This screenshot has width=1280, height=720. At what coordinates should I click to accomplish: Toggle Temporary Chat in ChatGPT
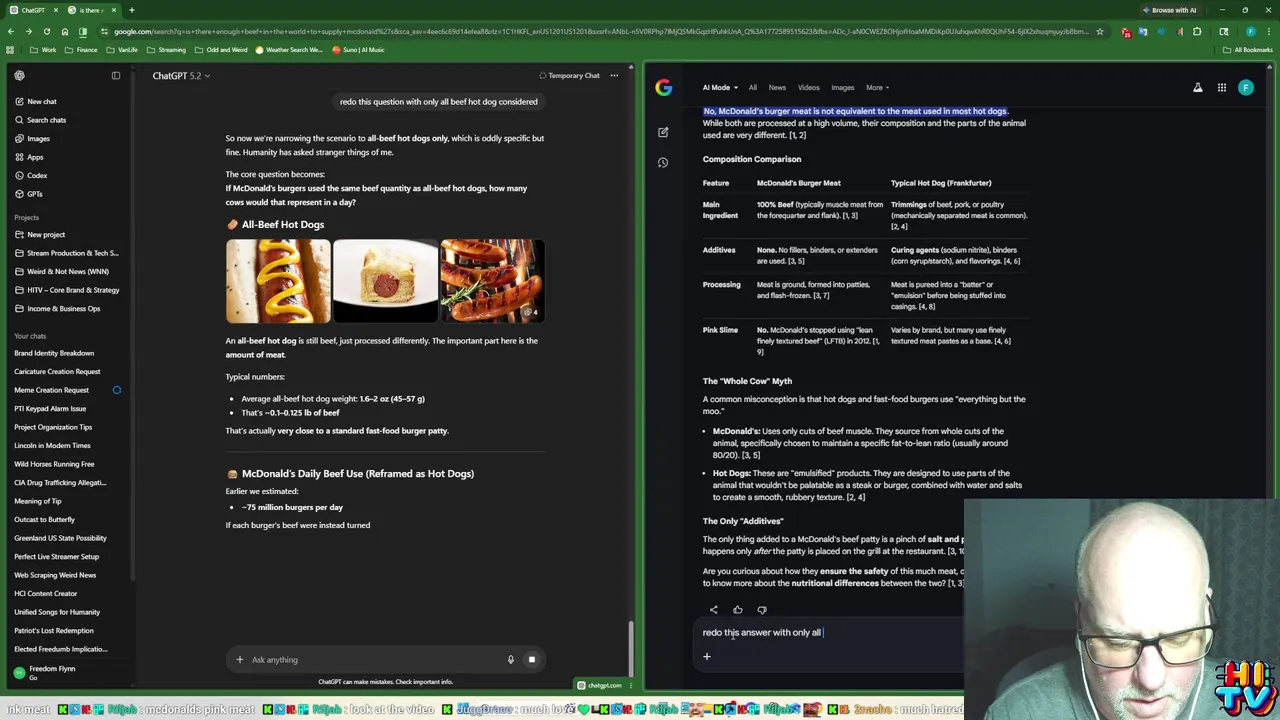569,75
